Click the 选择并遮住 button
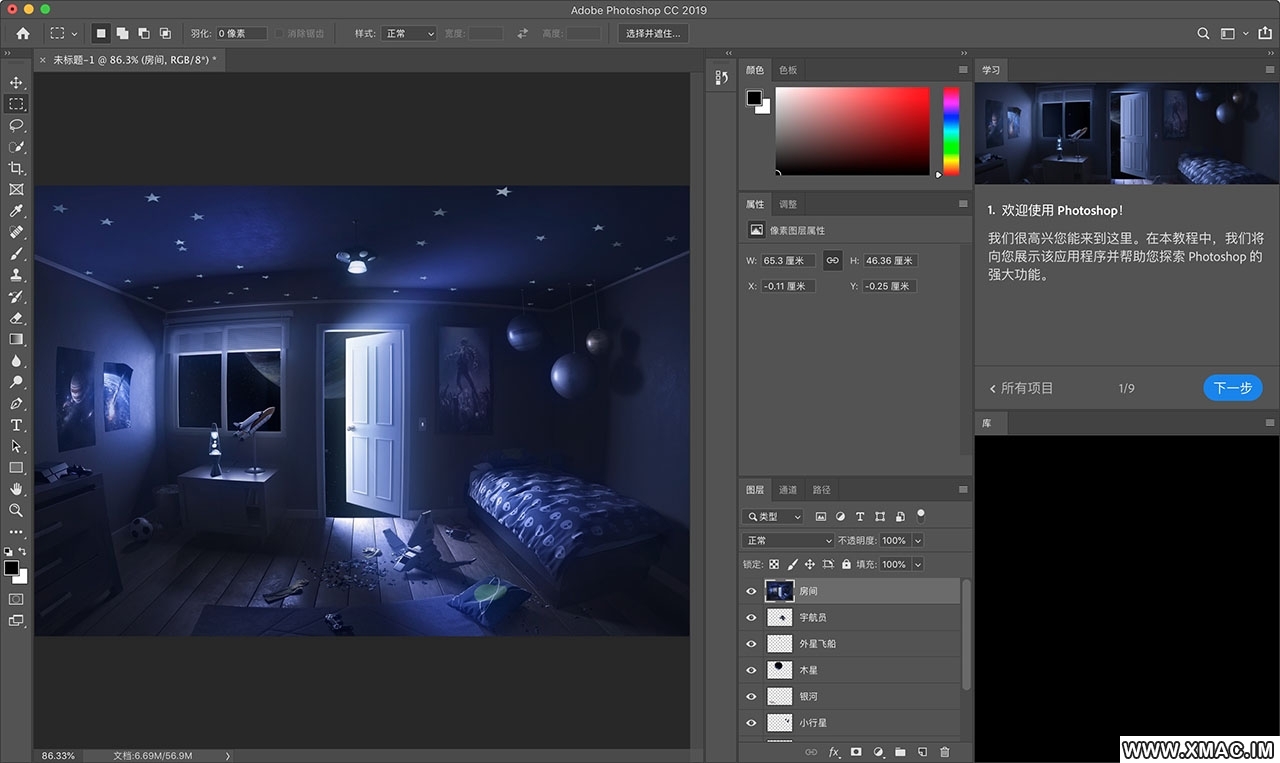Screen dimensions: 1280x763 (x=653, y=33)
